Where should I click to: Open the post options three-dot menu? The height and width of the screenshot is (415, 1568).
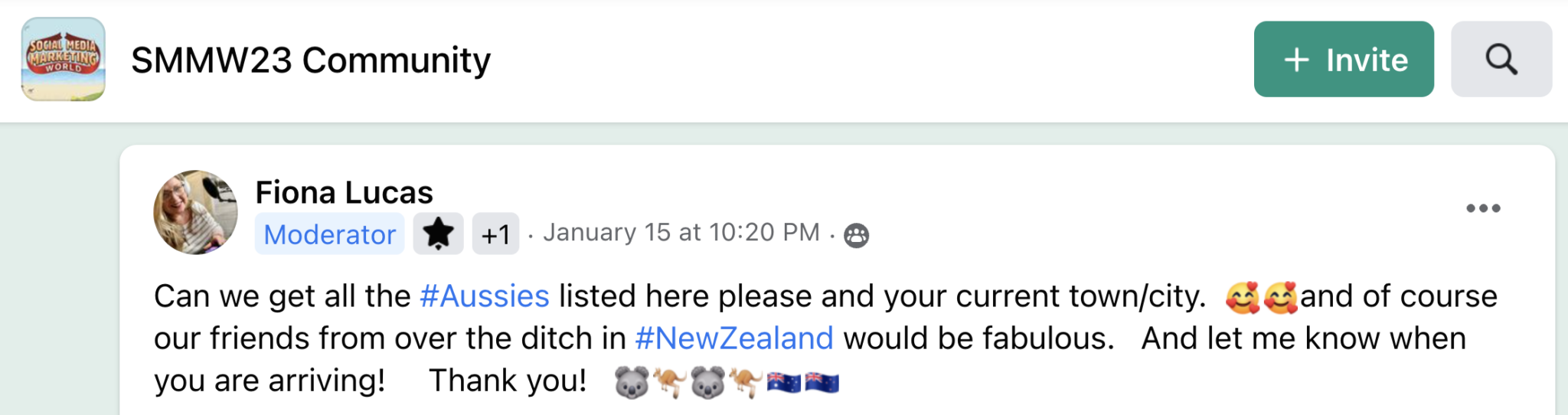click(x=1482, y=208)
